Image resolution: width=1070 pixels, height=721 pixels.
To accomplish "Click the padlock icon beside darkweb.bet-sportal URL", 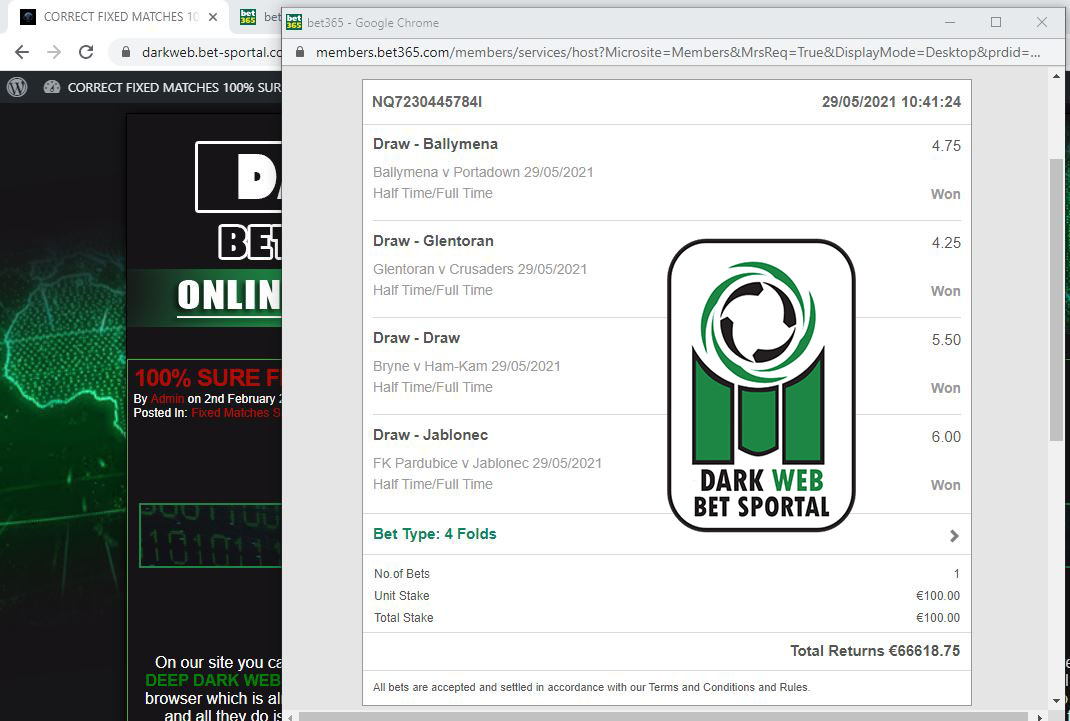I will coord(126,53).
